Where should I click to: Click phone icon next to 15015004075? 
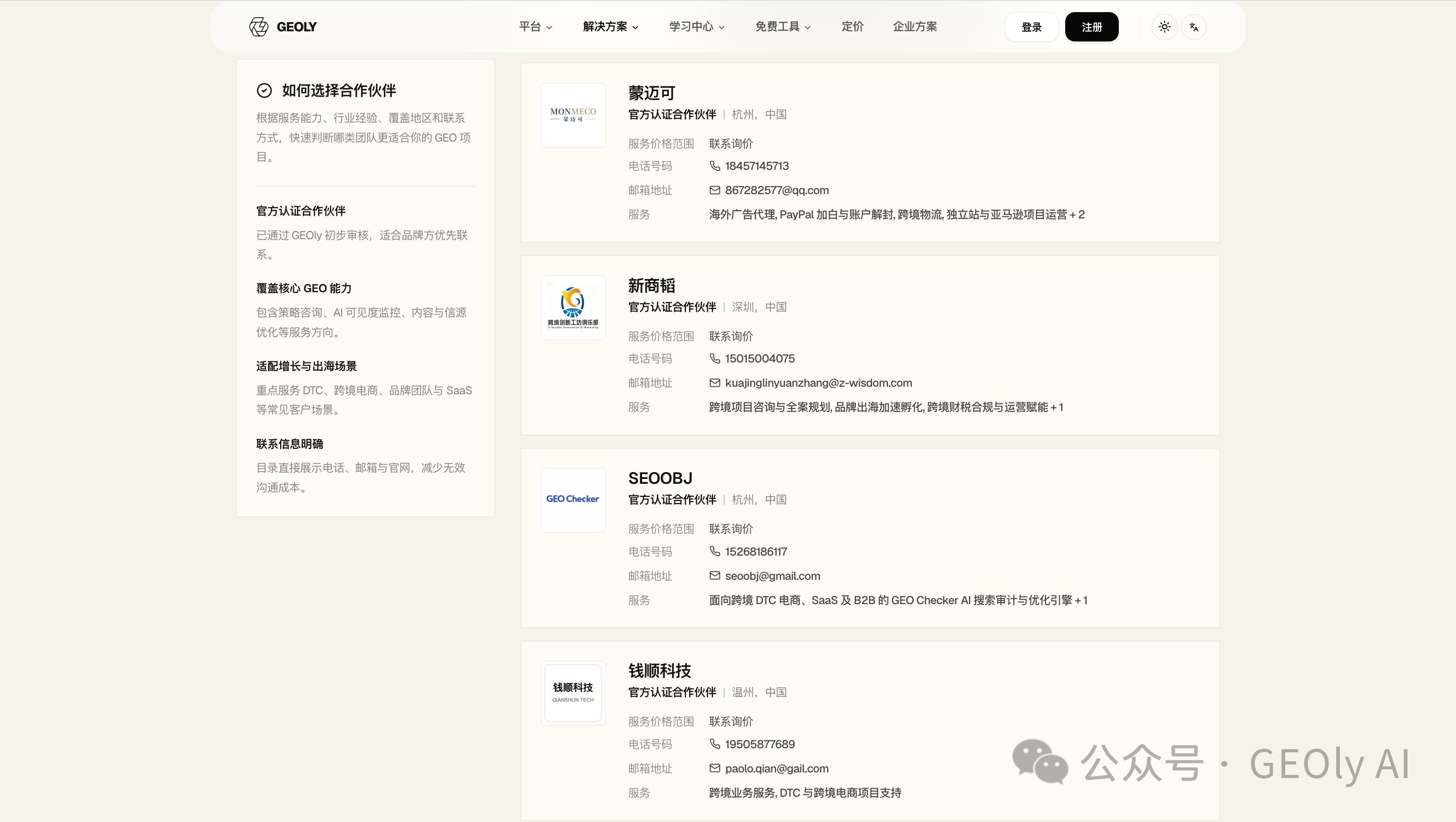(x=714, y=358)
